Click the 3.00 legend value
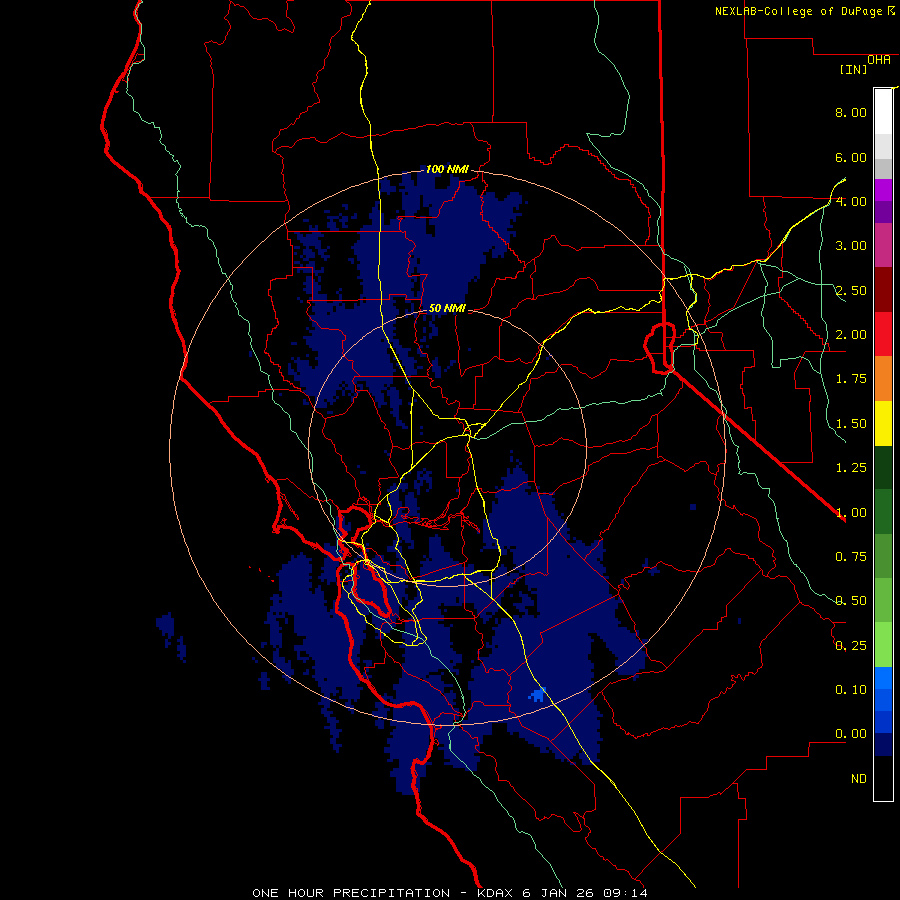 click(851, 246)
